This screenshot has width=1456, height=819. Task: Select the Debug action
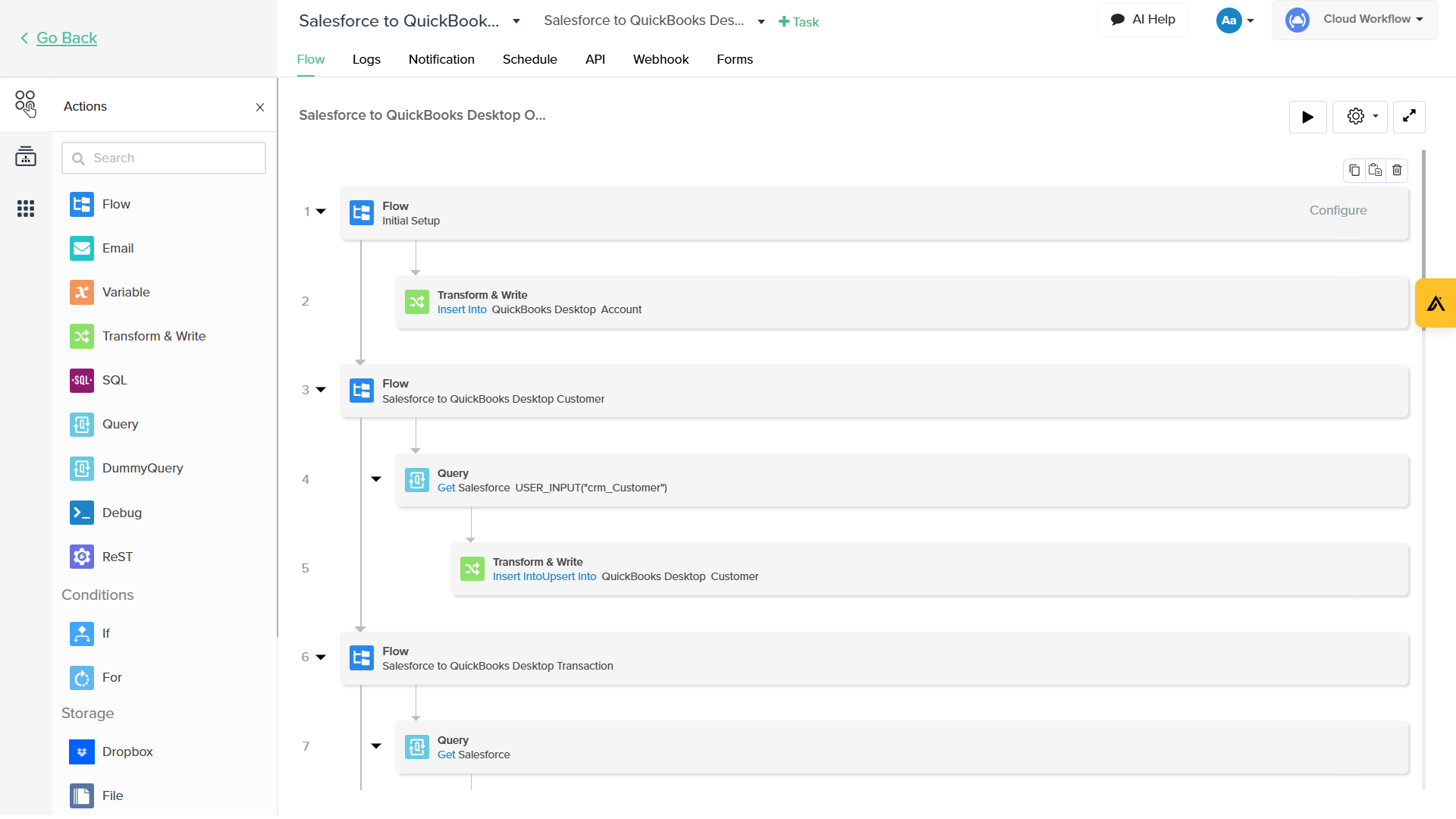pyautogui.click(x=121, y=513)
